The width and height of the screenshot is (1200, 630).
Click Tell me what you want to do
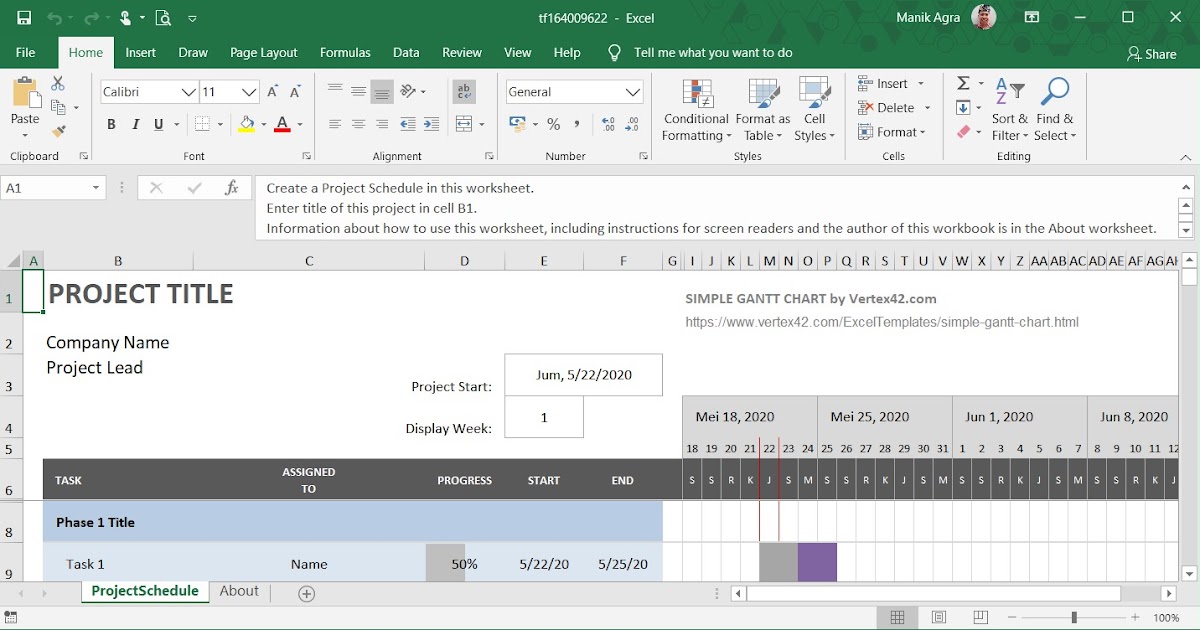(712, 53)
